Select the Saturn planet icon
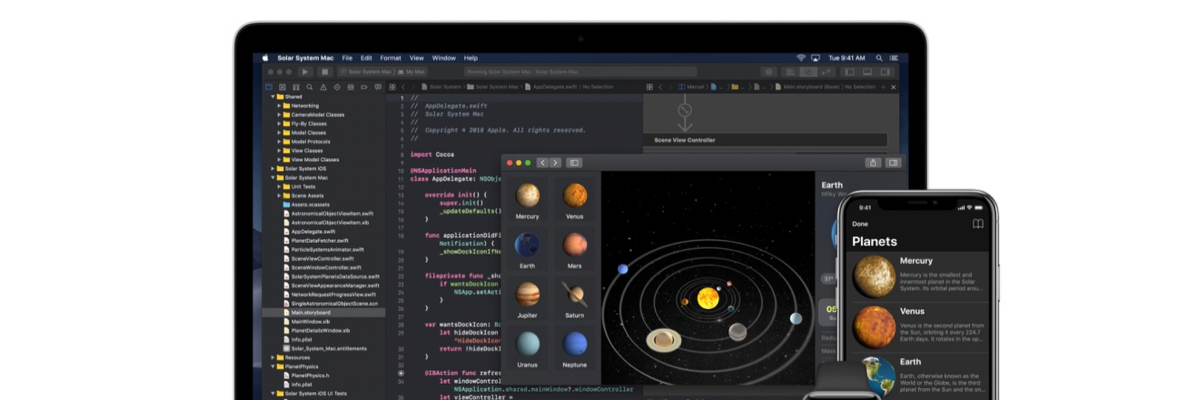 pyautogui.click(x=574, y=294)
